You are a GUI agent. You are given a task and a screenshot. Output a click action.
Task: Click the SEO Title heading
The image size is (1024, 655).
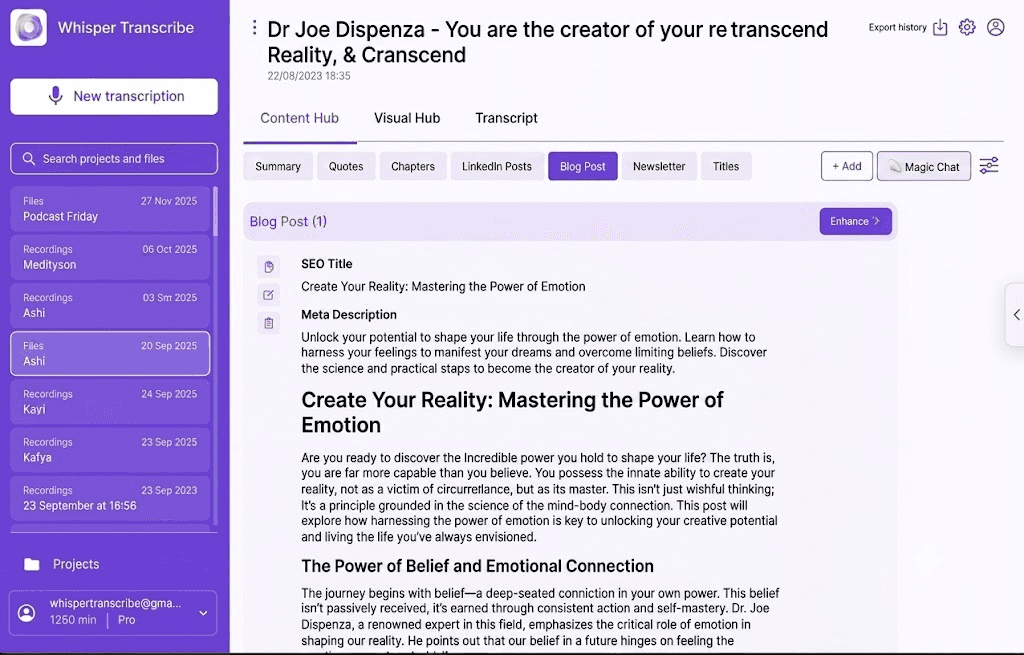tap(327, 264)
